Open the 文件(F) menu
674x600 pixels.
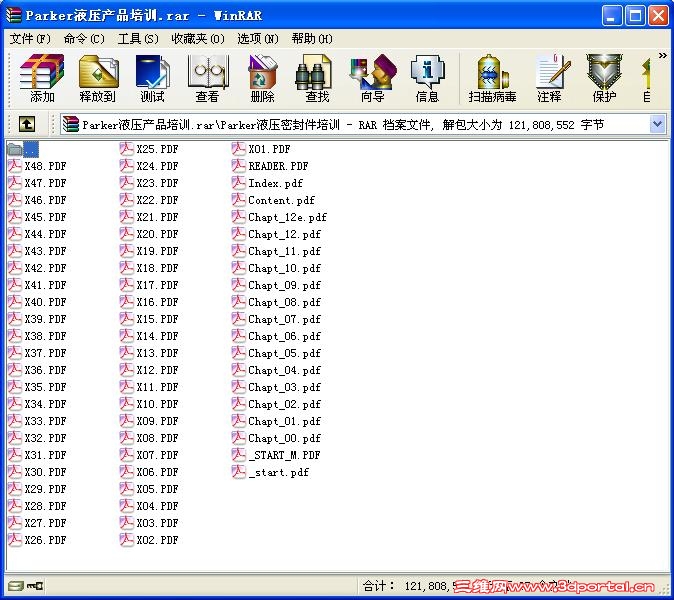(x=30, y=39)
